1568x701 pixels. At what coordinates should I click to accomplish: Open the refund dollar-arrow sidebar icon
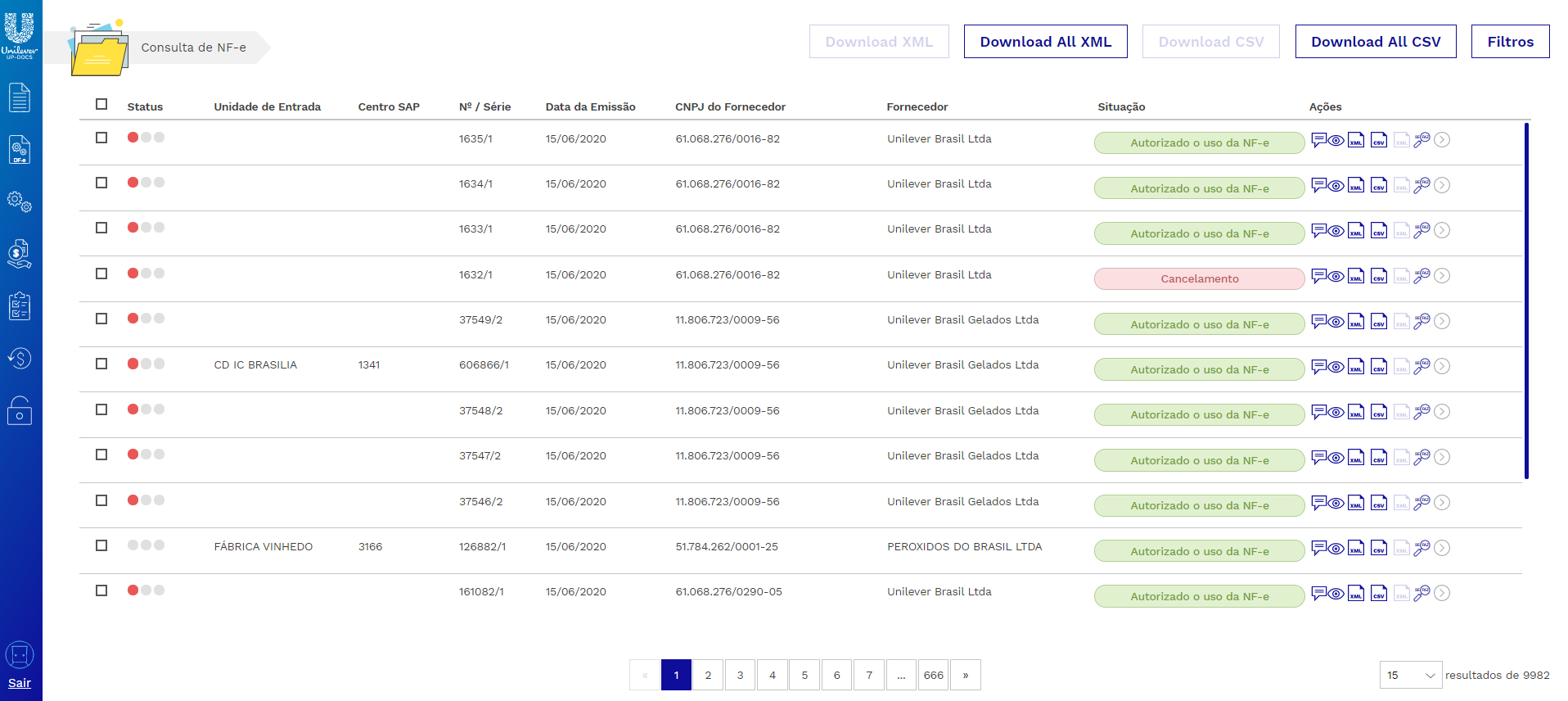pyautogui.click(x=20, y=358)
